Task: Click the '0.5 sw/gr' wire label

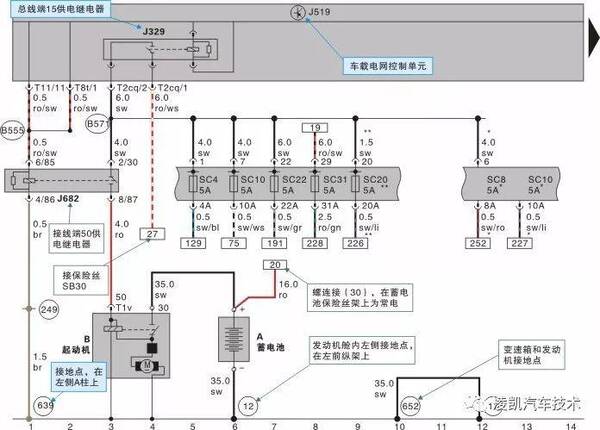Action: pos(289,222)
